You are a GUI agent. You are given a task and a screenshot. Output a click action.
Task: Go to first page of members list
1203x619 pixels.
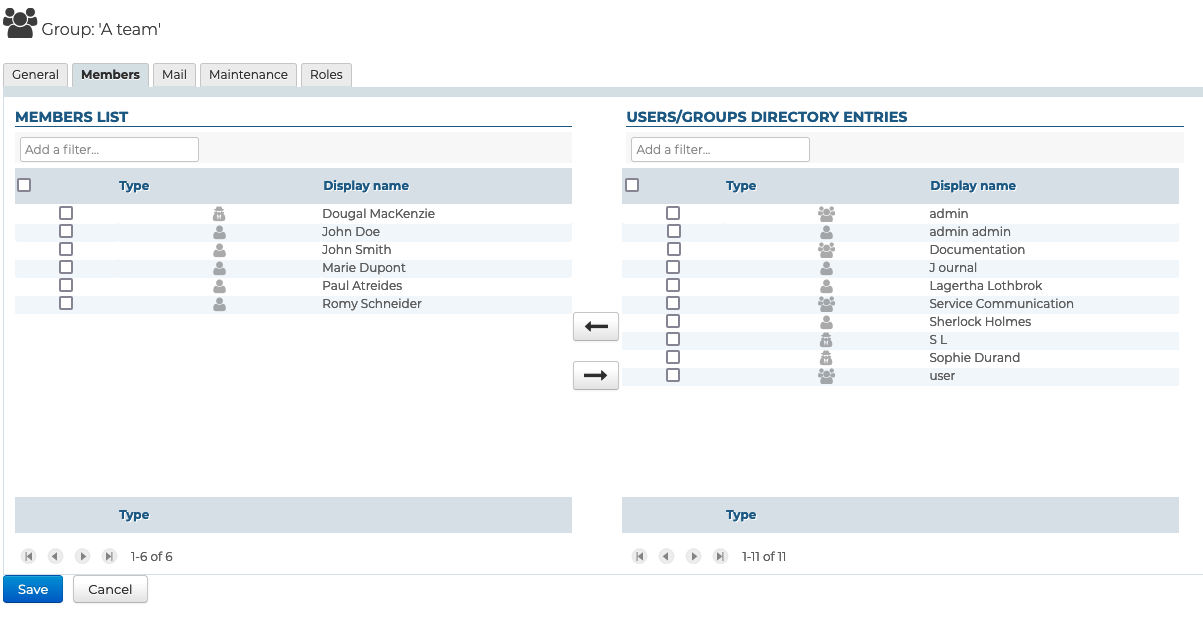pos(29,556)
